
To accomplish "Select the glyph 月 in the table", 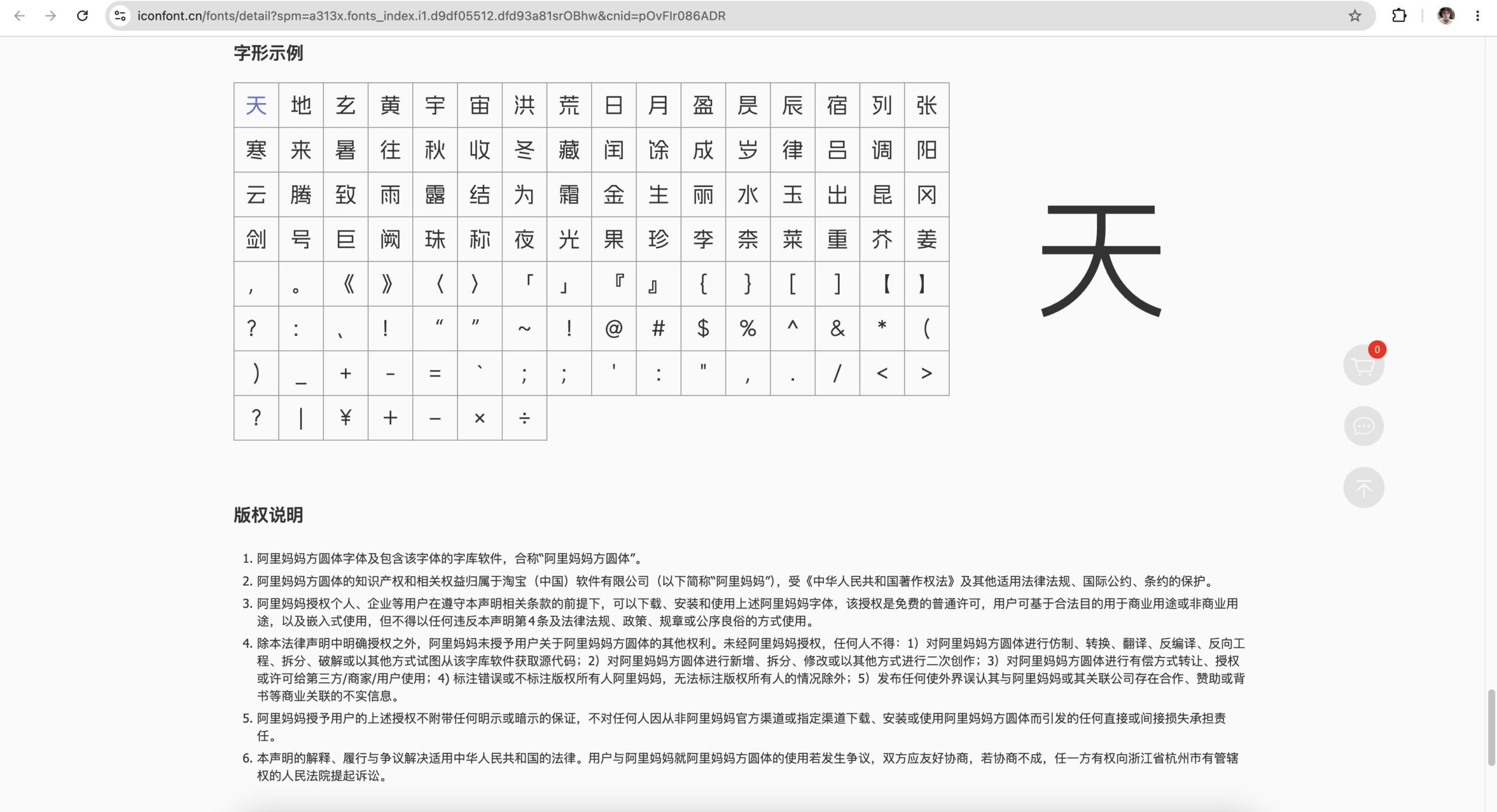I will (x=658, y=105).
